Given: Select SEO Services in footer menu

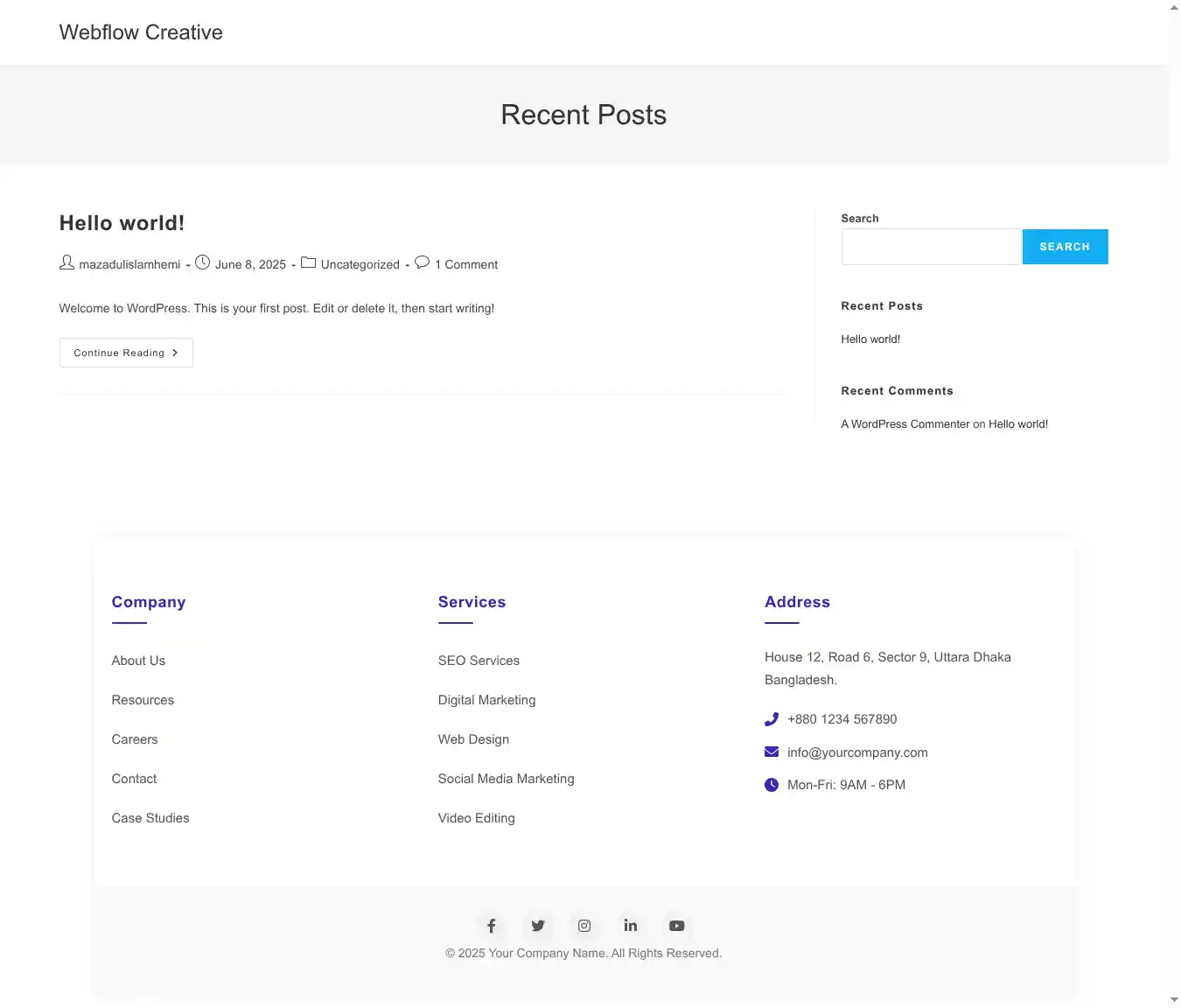Looking at the screenshot, I should (x=479, y=661).
